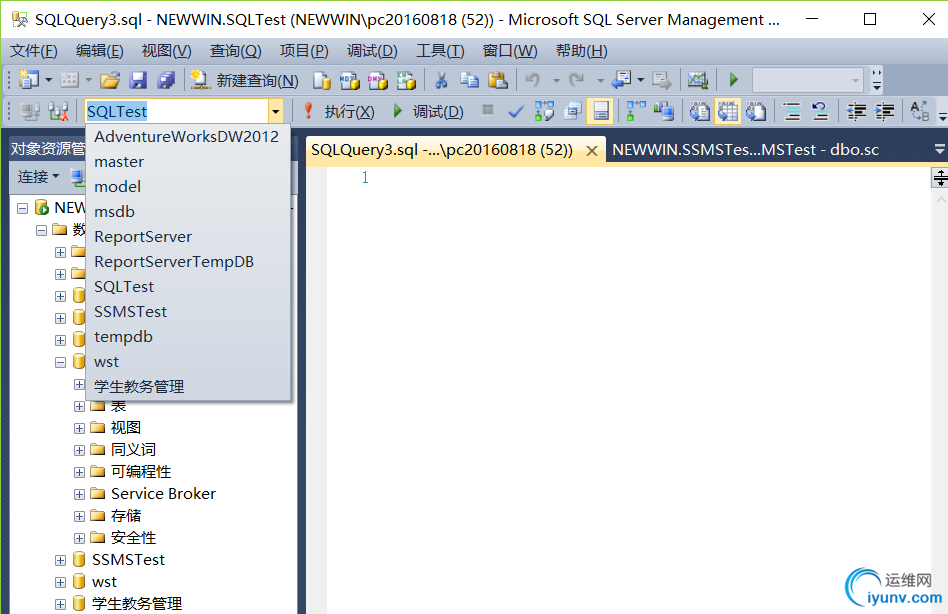Choose AdventureWorksDW2012 from database list
The height and width of the screenshot is (614, 948).
(188, 137)
